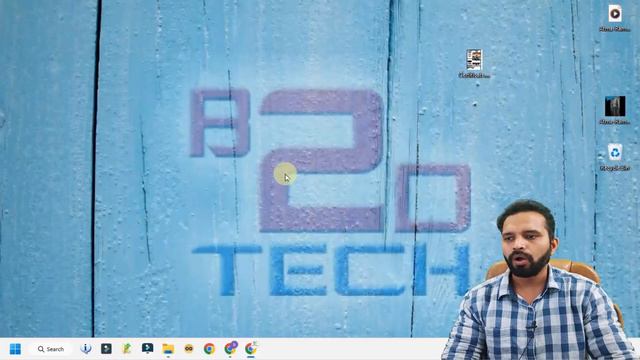
Task: Select the Recycle Bin desktop icon
Action: click(615, 157)
